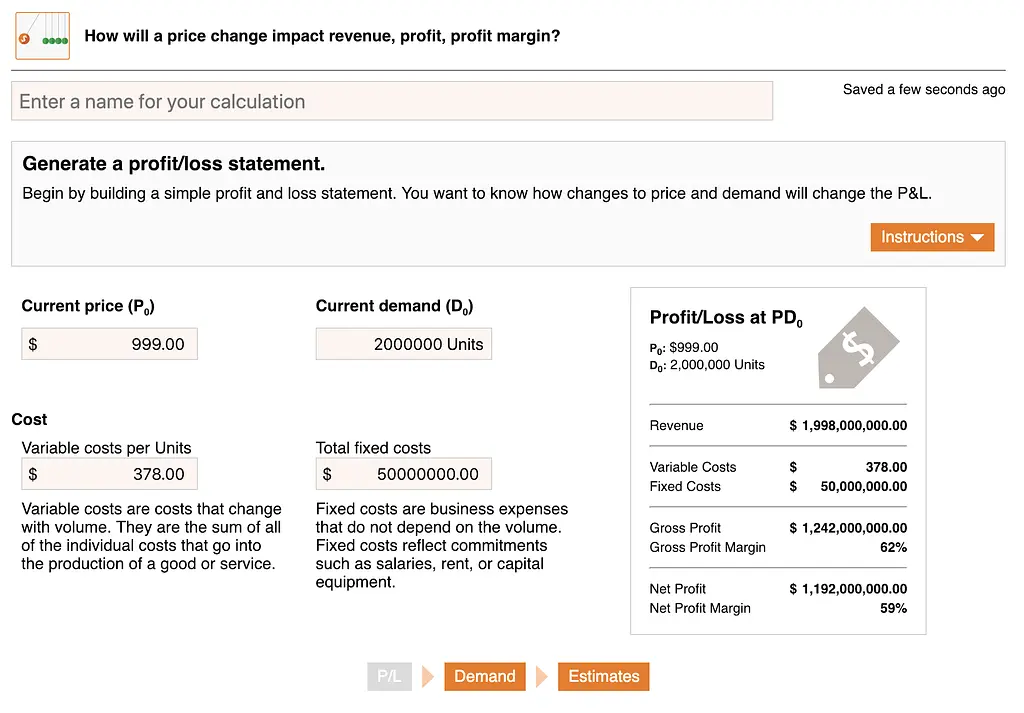Edit the Current demand units field
This screenshot has width=1024, height=713.
point(404,344)
